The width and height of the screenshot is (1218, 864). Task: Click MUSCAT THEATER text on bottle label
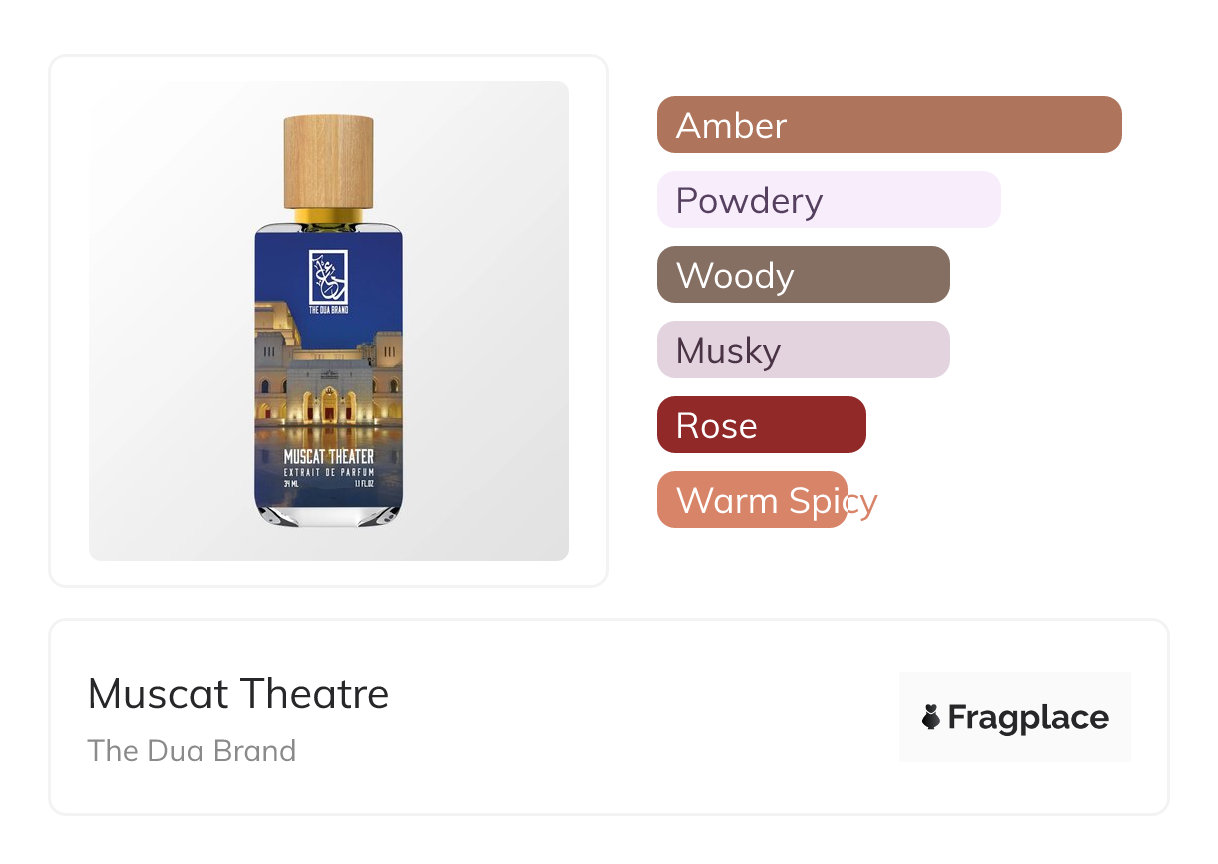[x=329, y=458]
